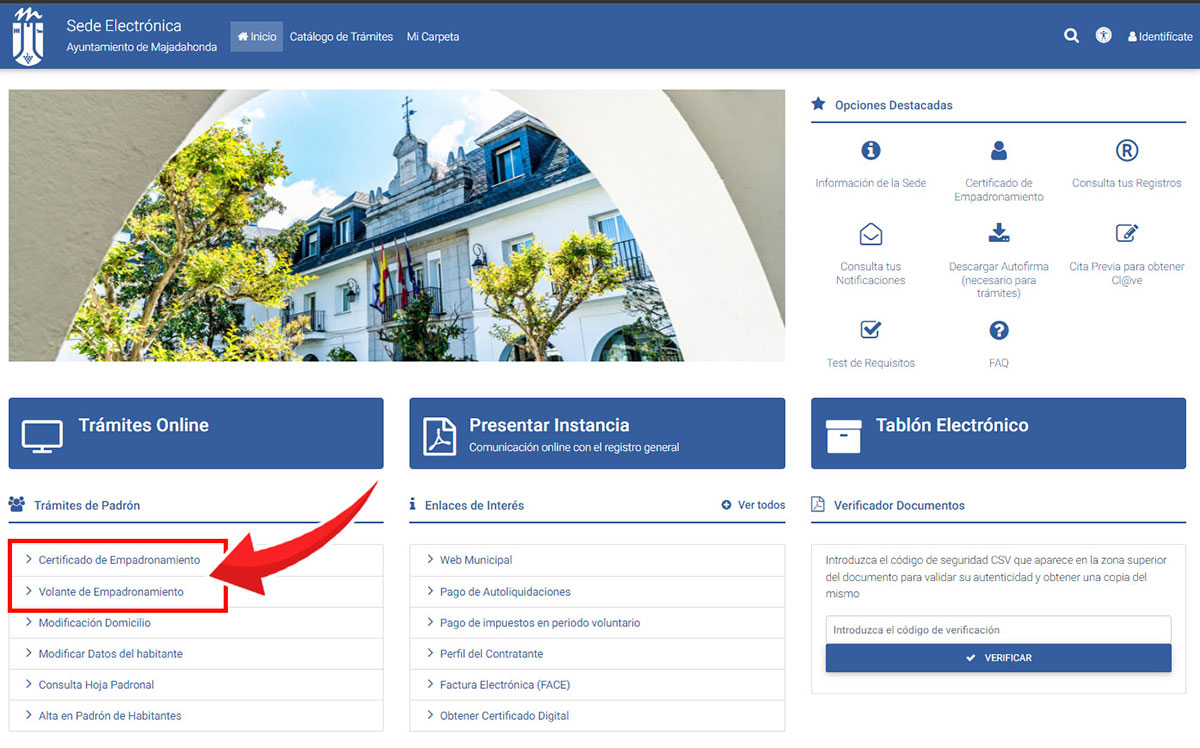Open Pago de Autoliquidaciones link
The image size is (1200, 748).
505,592
